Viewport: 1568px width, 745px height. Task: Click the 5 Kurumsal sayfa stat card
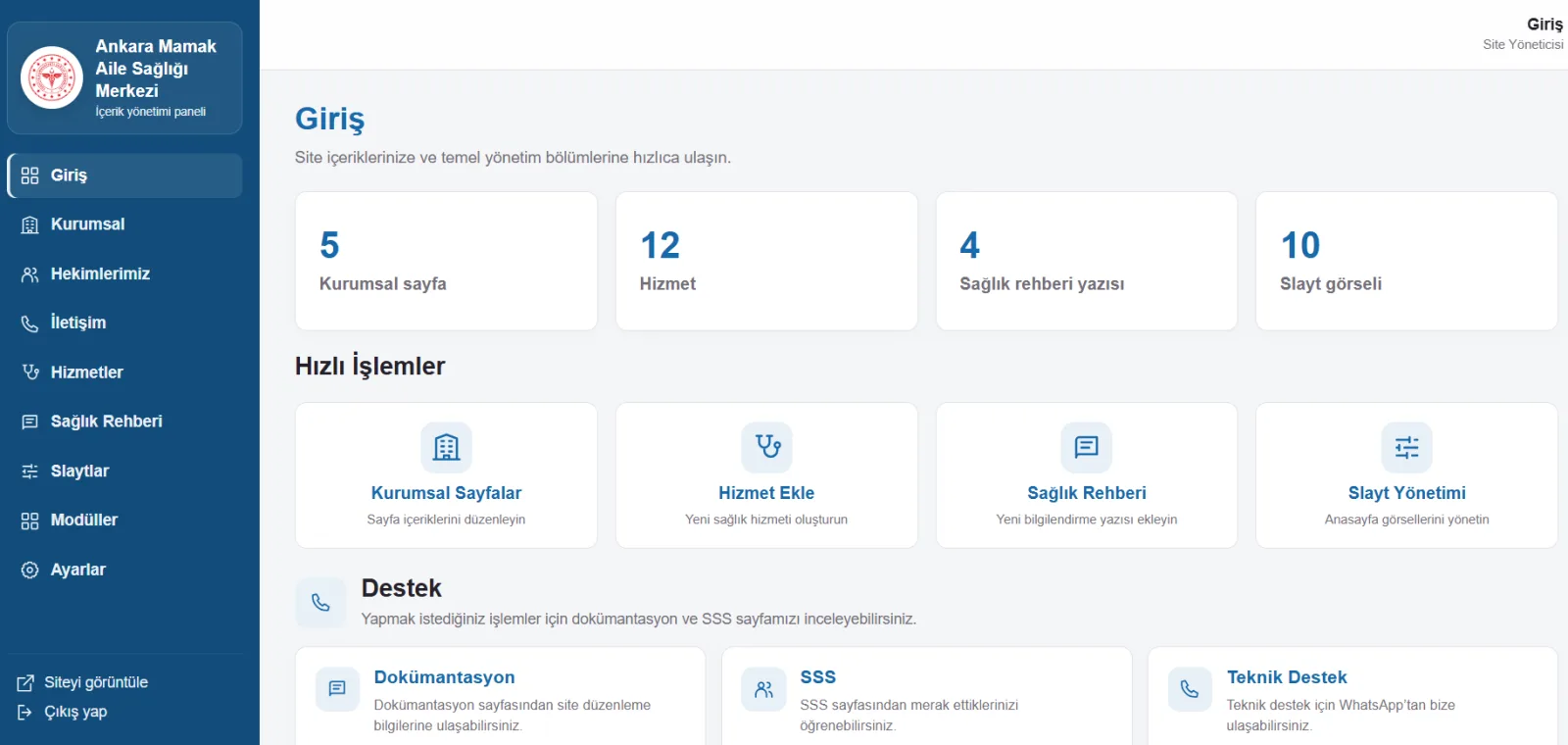pyautogui.click(x=446, y=261)
